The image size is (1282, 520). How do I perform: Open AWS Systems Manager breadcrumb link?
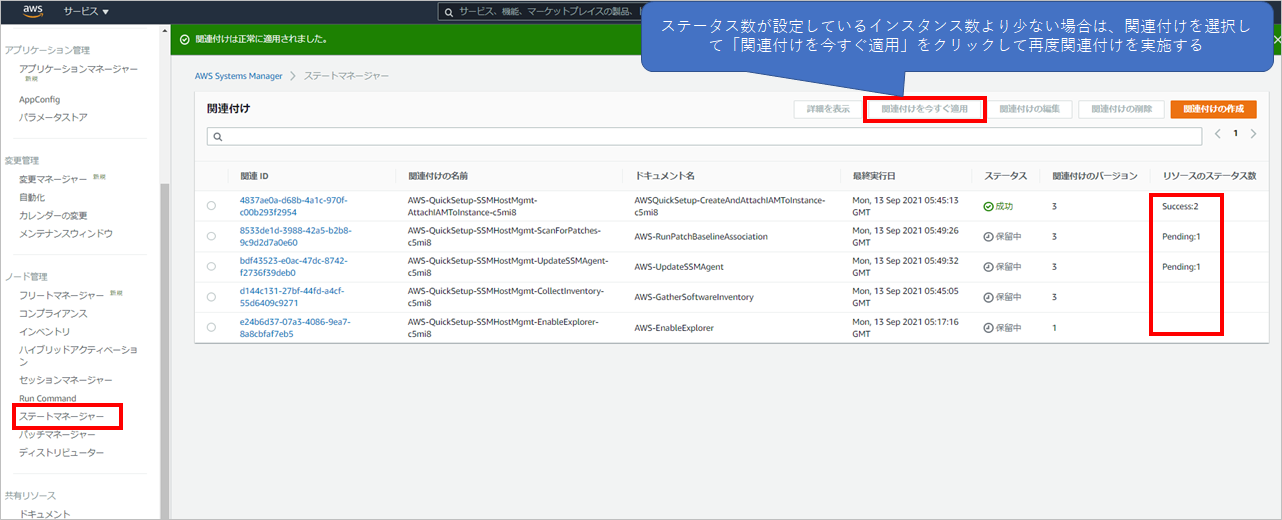(239, 76)
